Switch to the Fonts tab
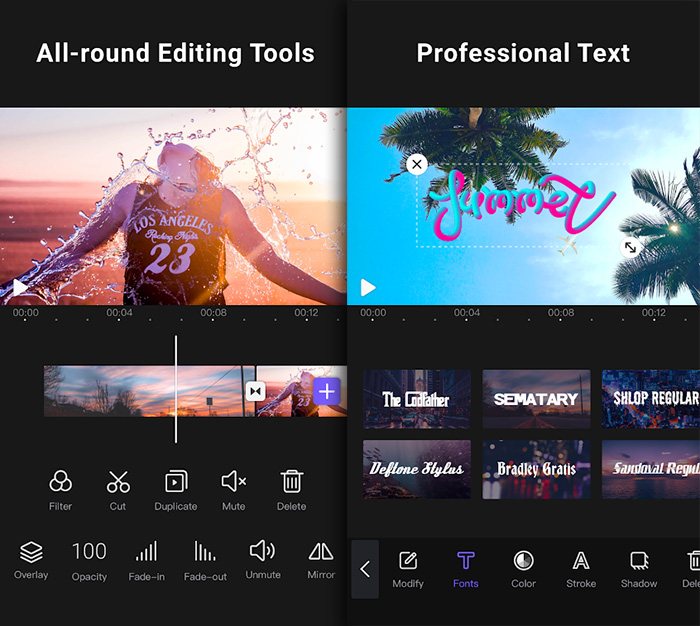The image size is (700, 626). [x=466, y=570]
